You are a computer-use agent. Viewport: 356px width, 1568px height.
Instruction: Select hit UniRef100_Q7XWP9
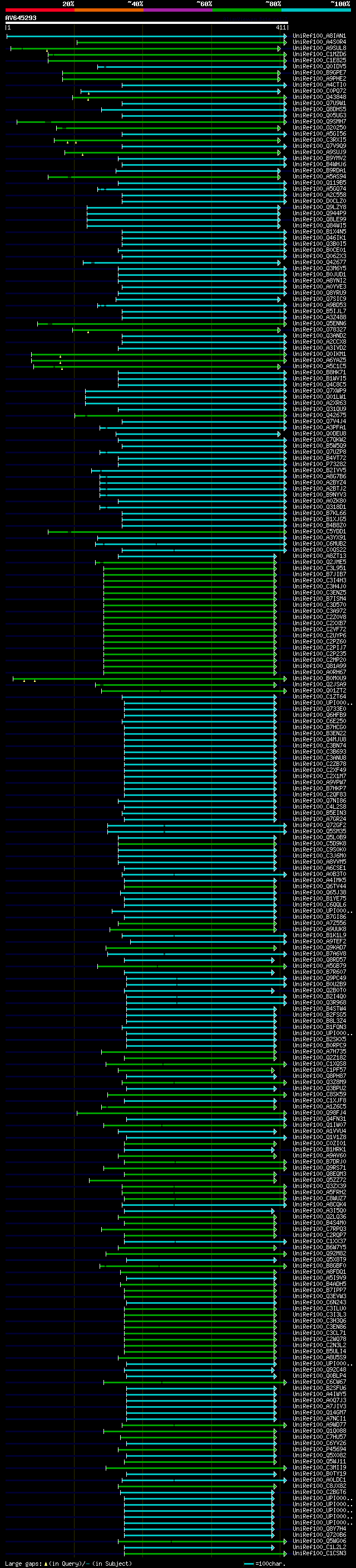pos(319,391)
